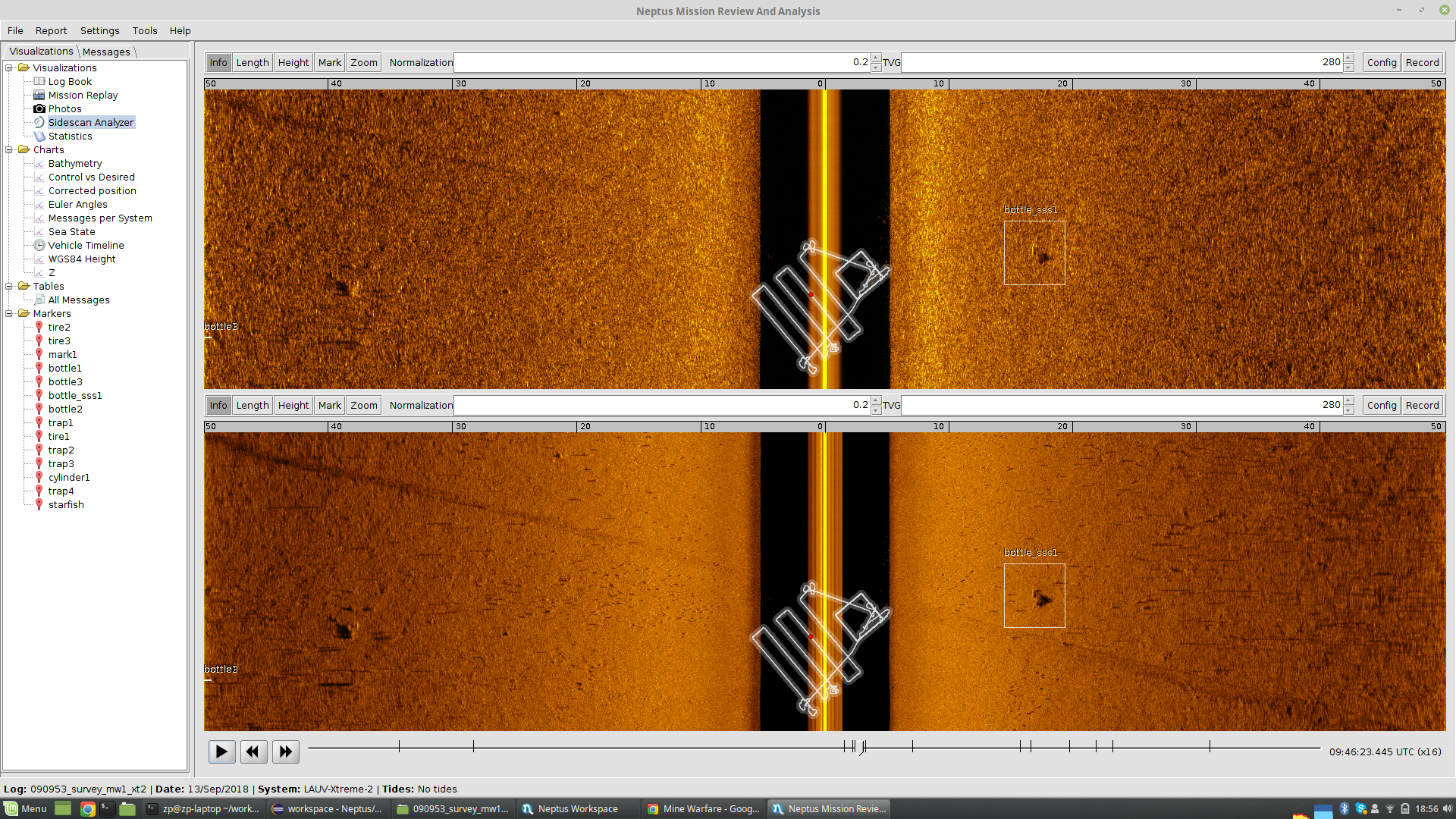Image resolution: width=1456 pixels, height=819 pixels.
Task: Toggle Length tool in upper sidescan panel
Action: pos(253,62)
